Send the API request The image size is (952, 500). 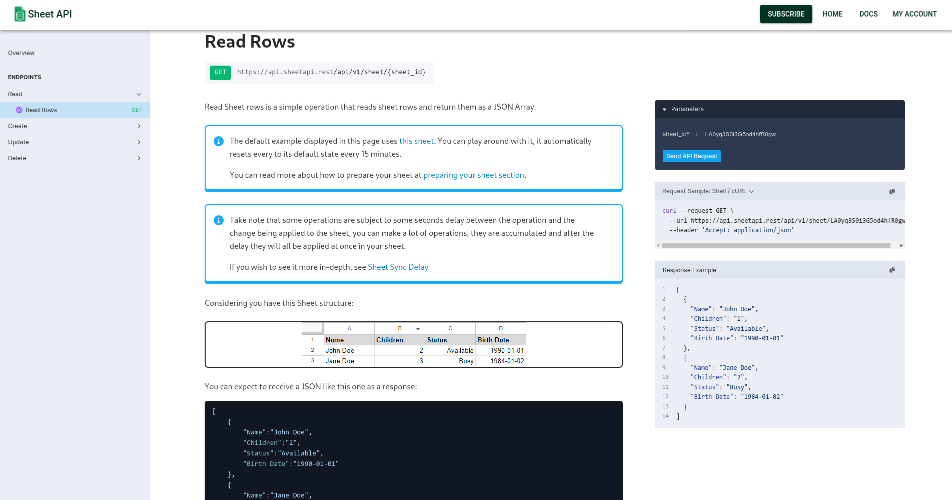[x=692, y=156]
